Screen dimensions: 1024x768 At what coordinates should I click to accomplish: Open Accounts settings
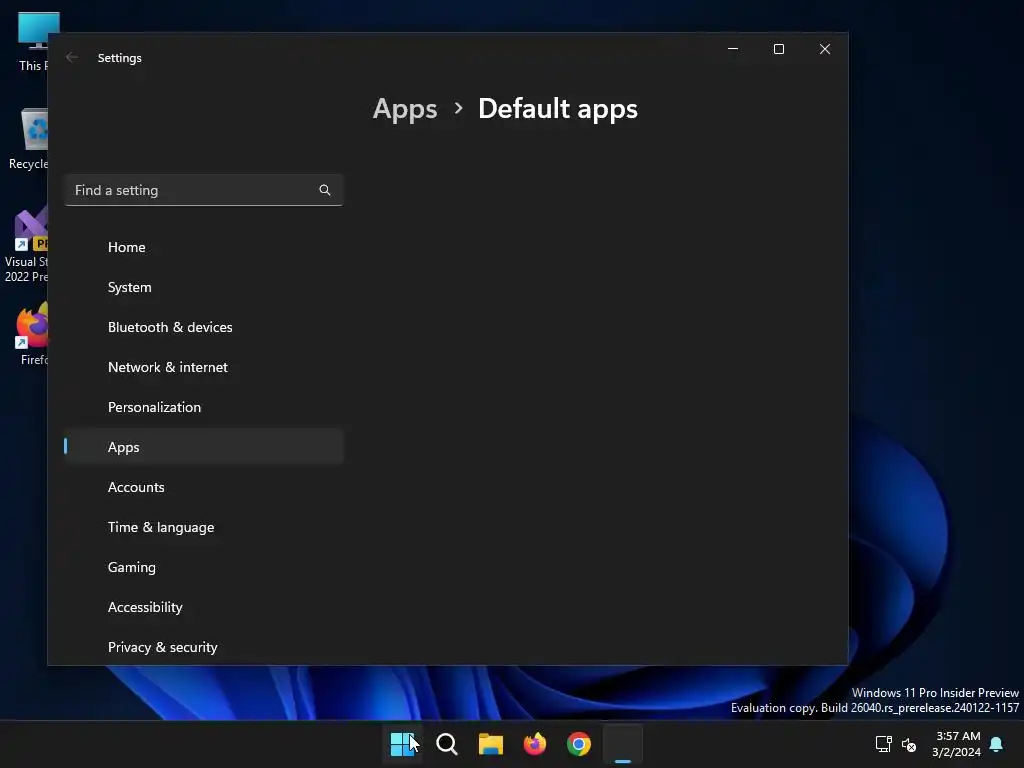[x=204, y=487]
